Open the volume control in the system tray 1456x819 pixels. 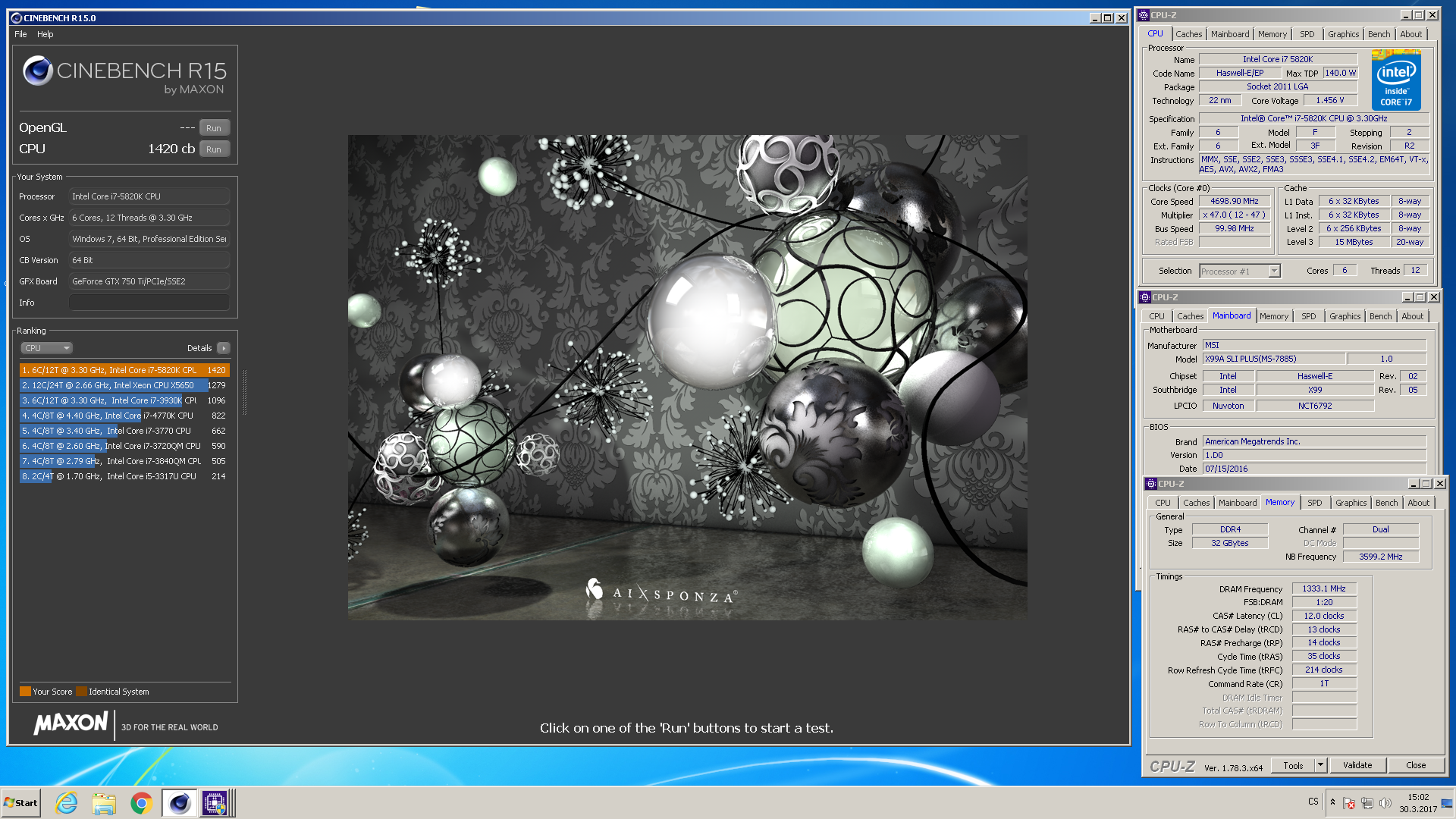click(1385, 803)
